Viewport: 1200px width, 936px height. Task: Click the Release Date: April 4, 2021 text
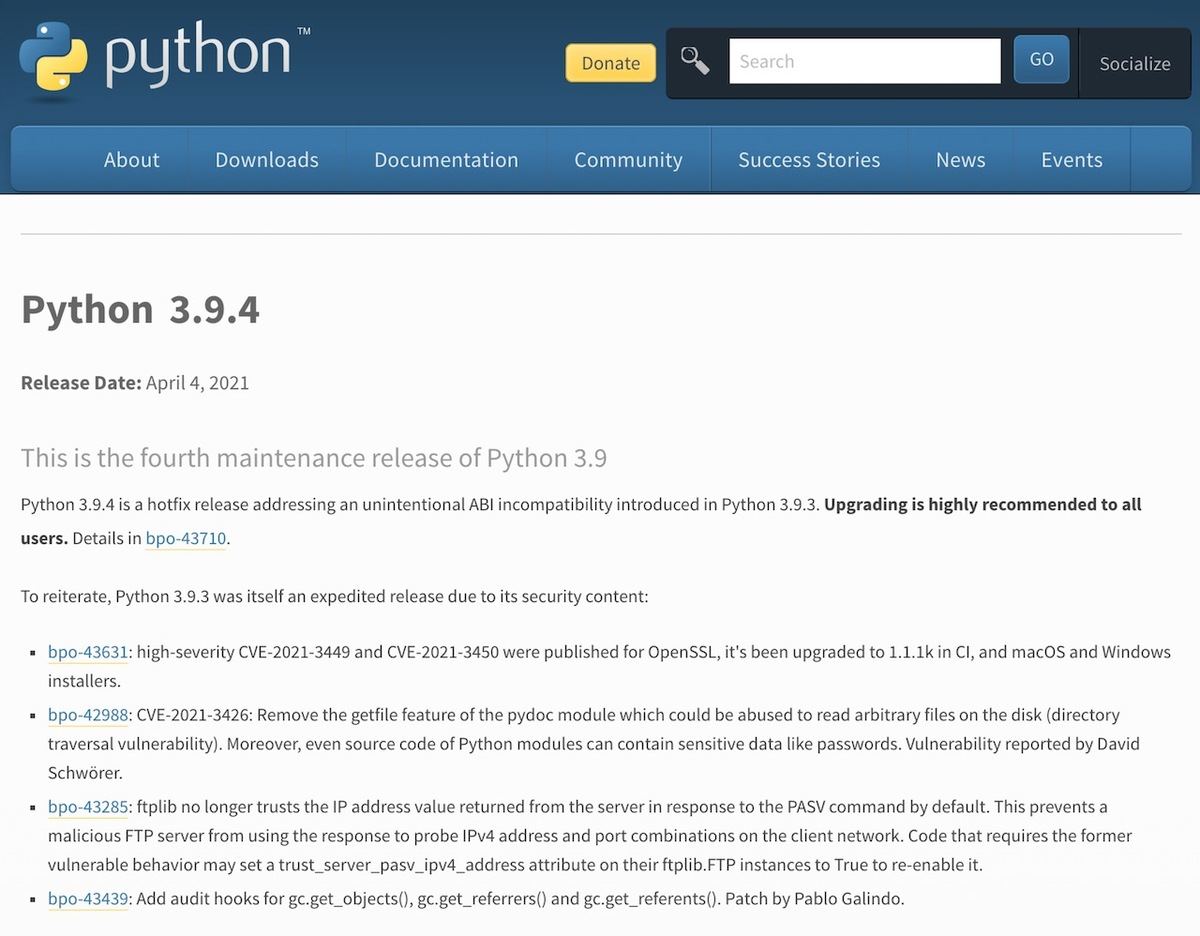(135, 383)
